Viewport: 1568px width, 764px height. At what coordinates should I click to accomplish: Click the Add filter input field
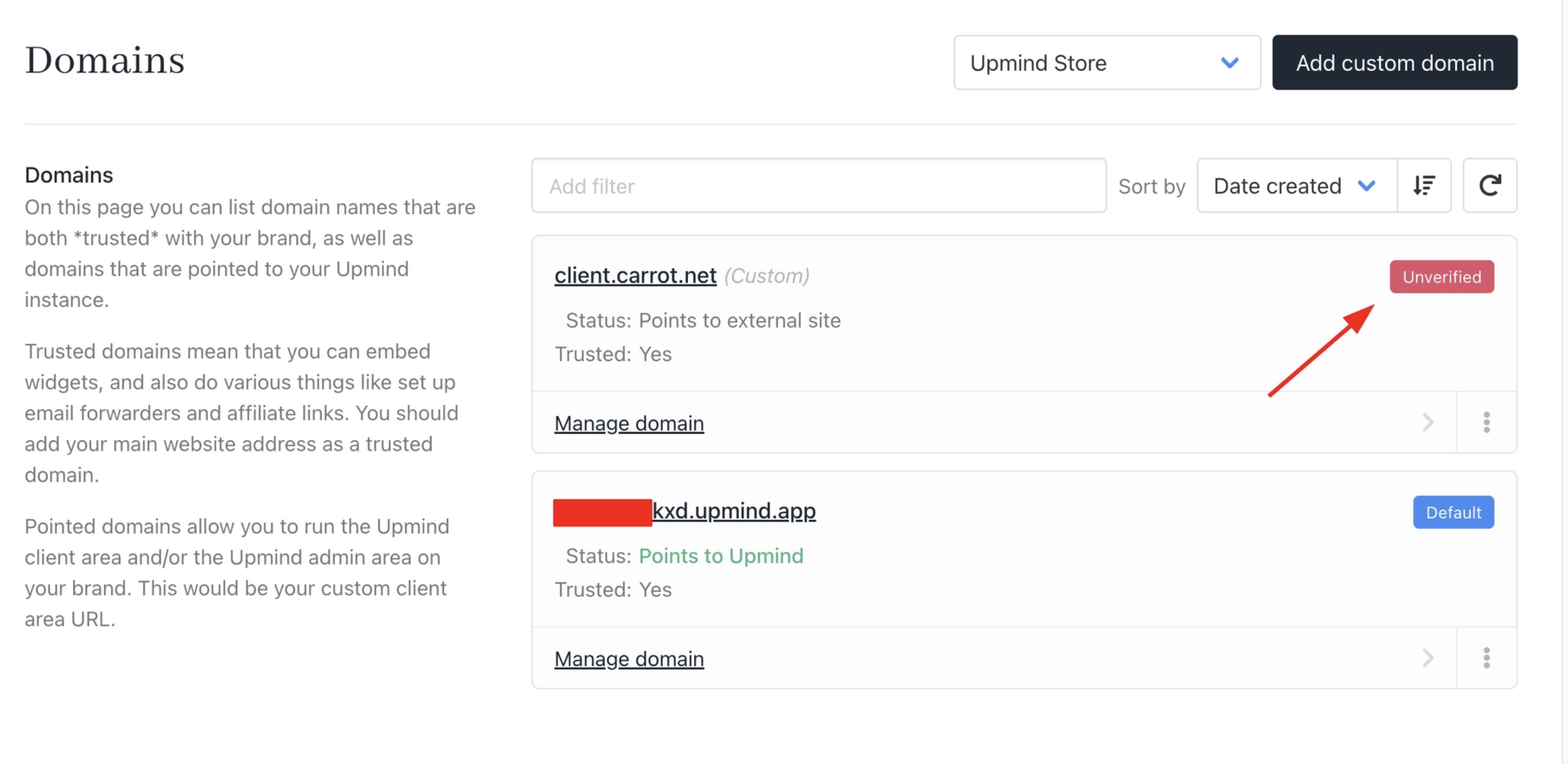(819, 185)
